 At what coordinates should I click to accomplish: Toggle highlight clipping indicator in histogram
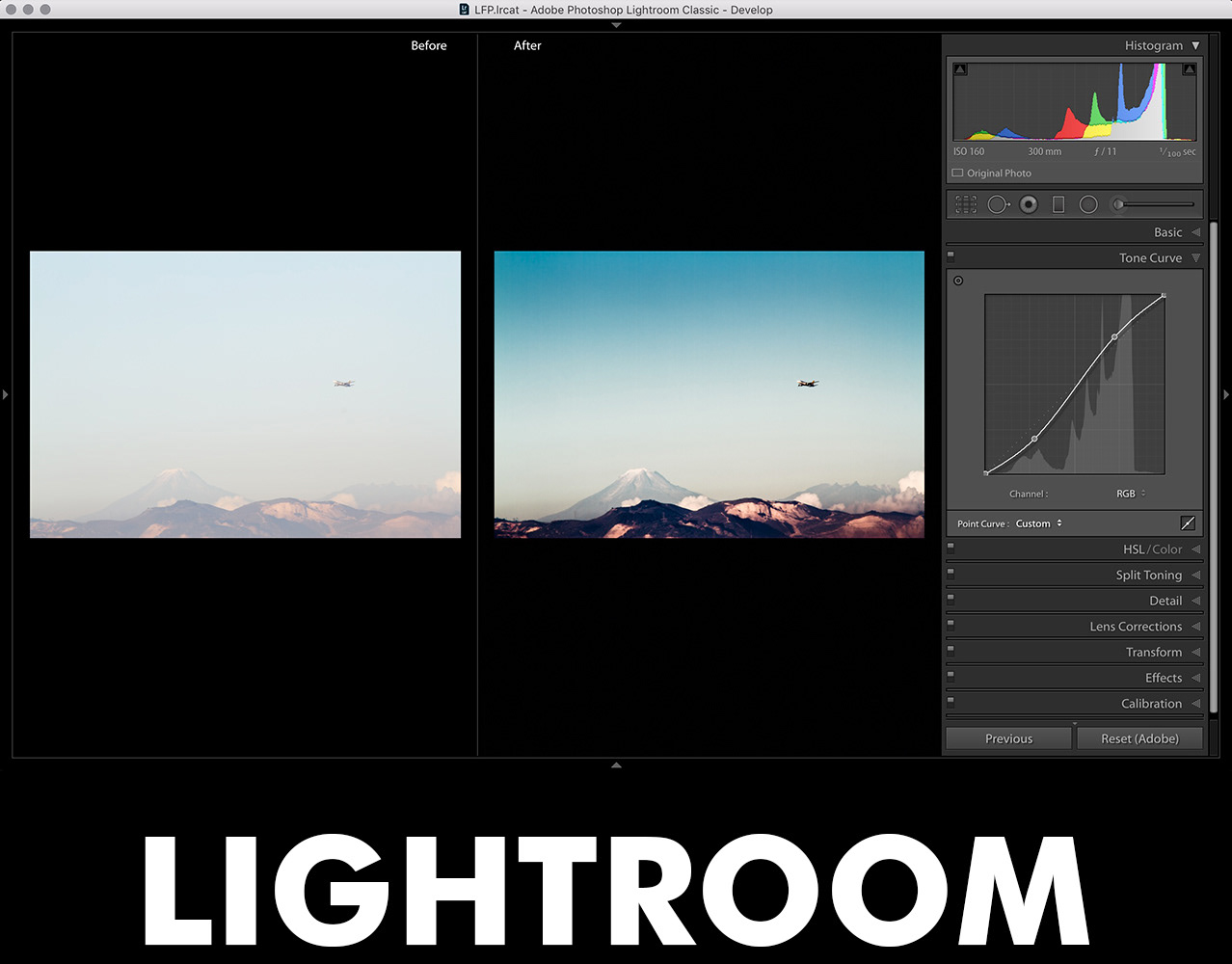click(x=1190, y=69)
